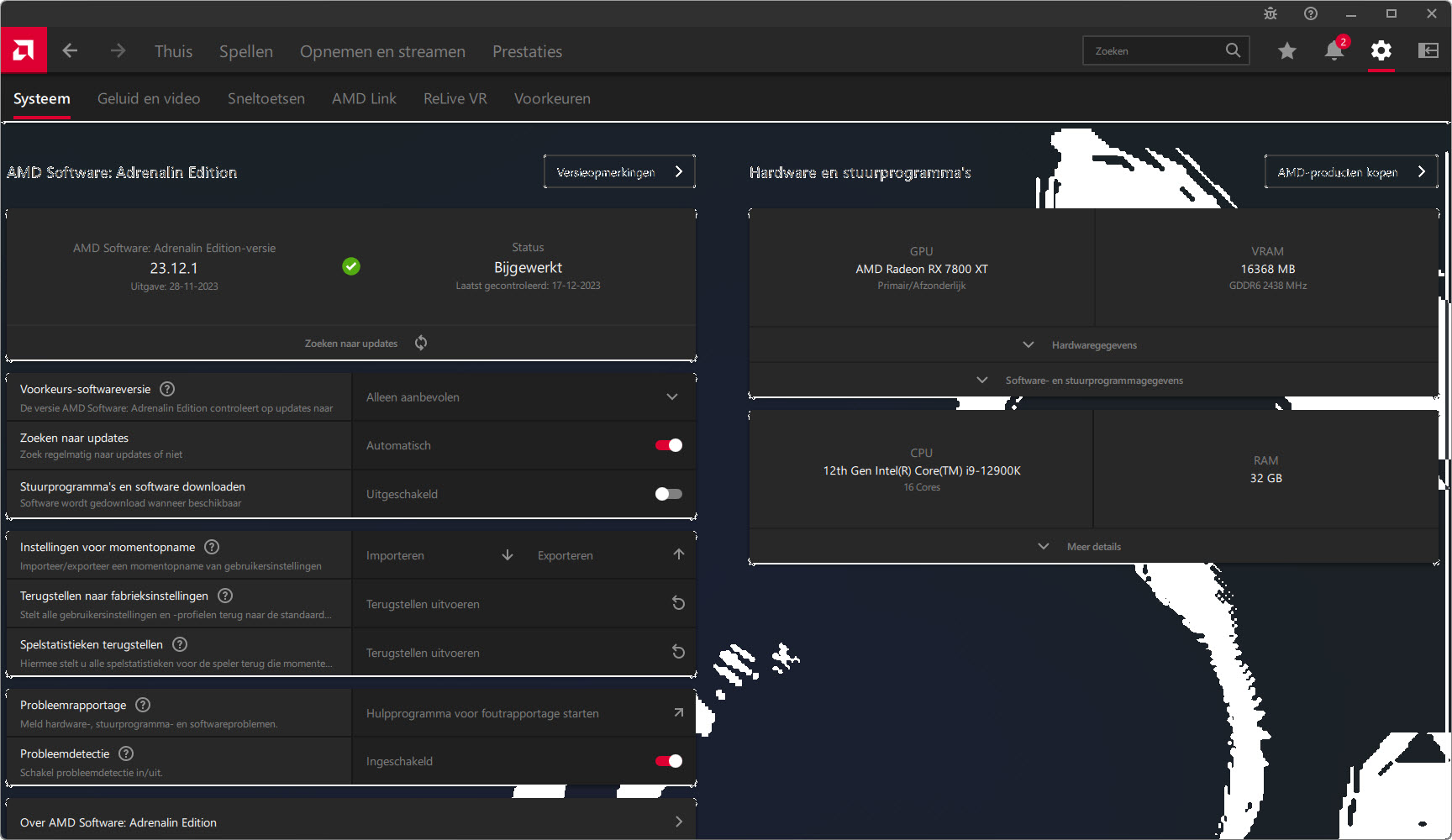Screen dimensions: 1452x840
Task: Click the software version 23.12.1 text
Action: pyautogui.click(x=174, y=268)
